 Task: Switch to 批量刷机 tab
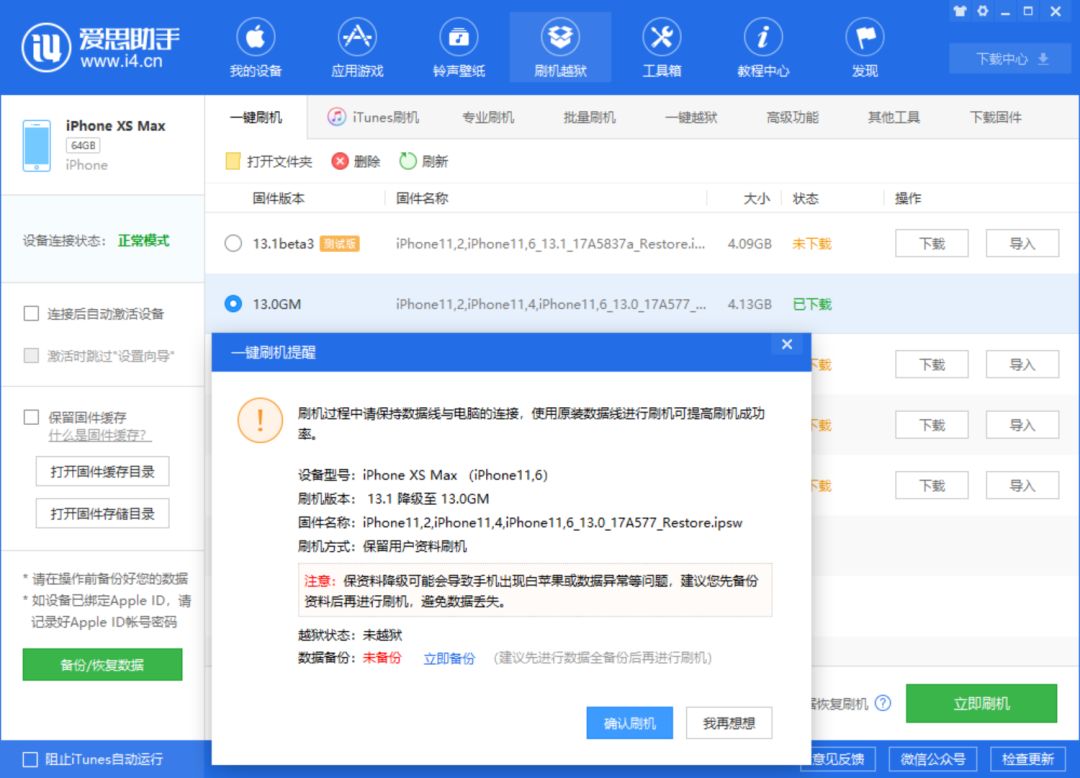590,117
